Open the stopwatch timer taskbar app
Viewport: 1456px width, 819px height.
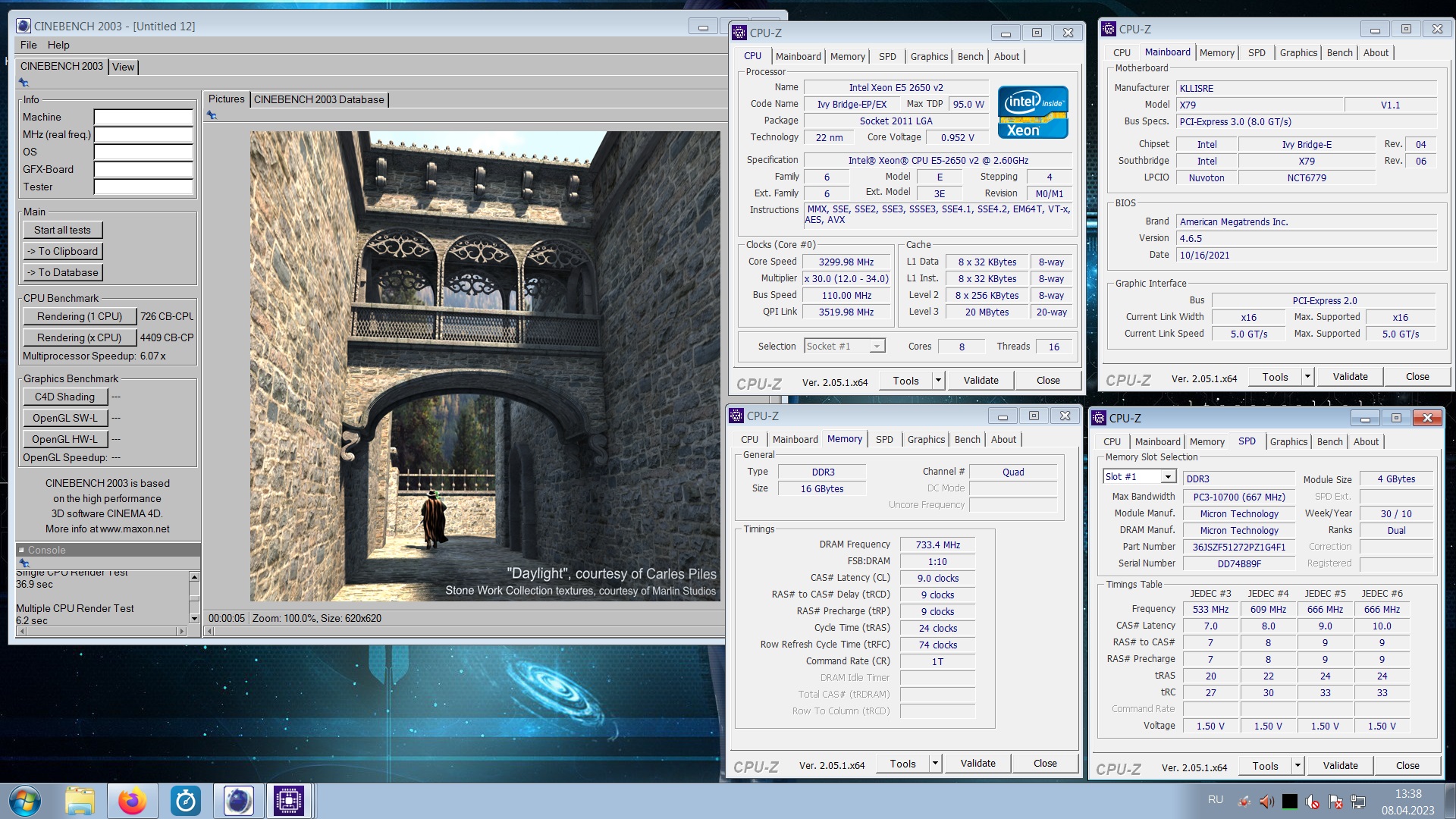coord(186,801)
